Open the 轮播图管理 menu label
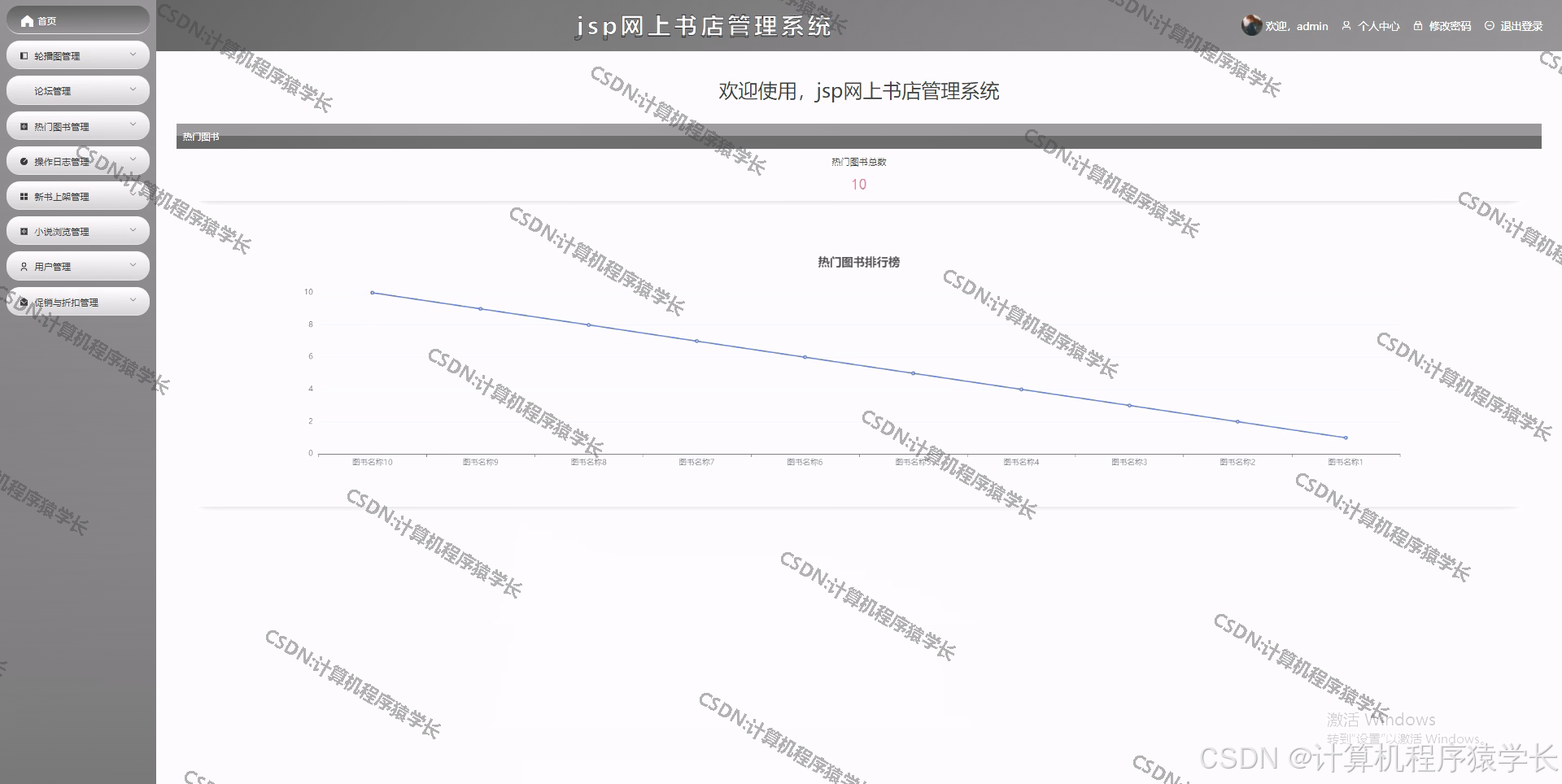This screenshot has height=784, width=1562. point(57,56)
